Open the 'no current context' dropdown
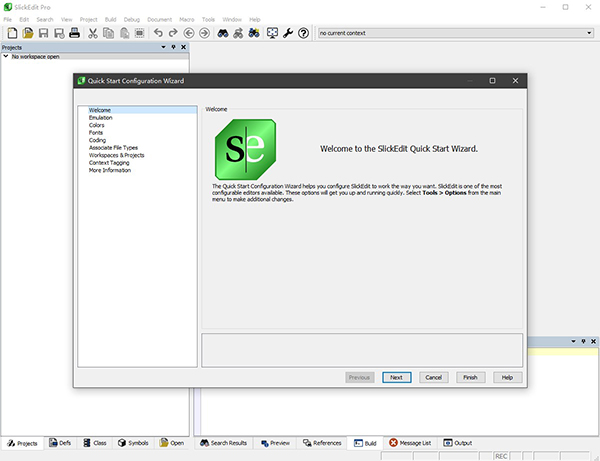Viewport: 600px width, 461px height. [590, 33]
